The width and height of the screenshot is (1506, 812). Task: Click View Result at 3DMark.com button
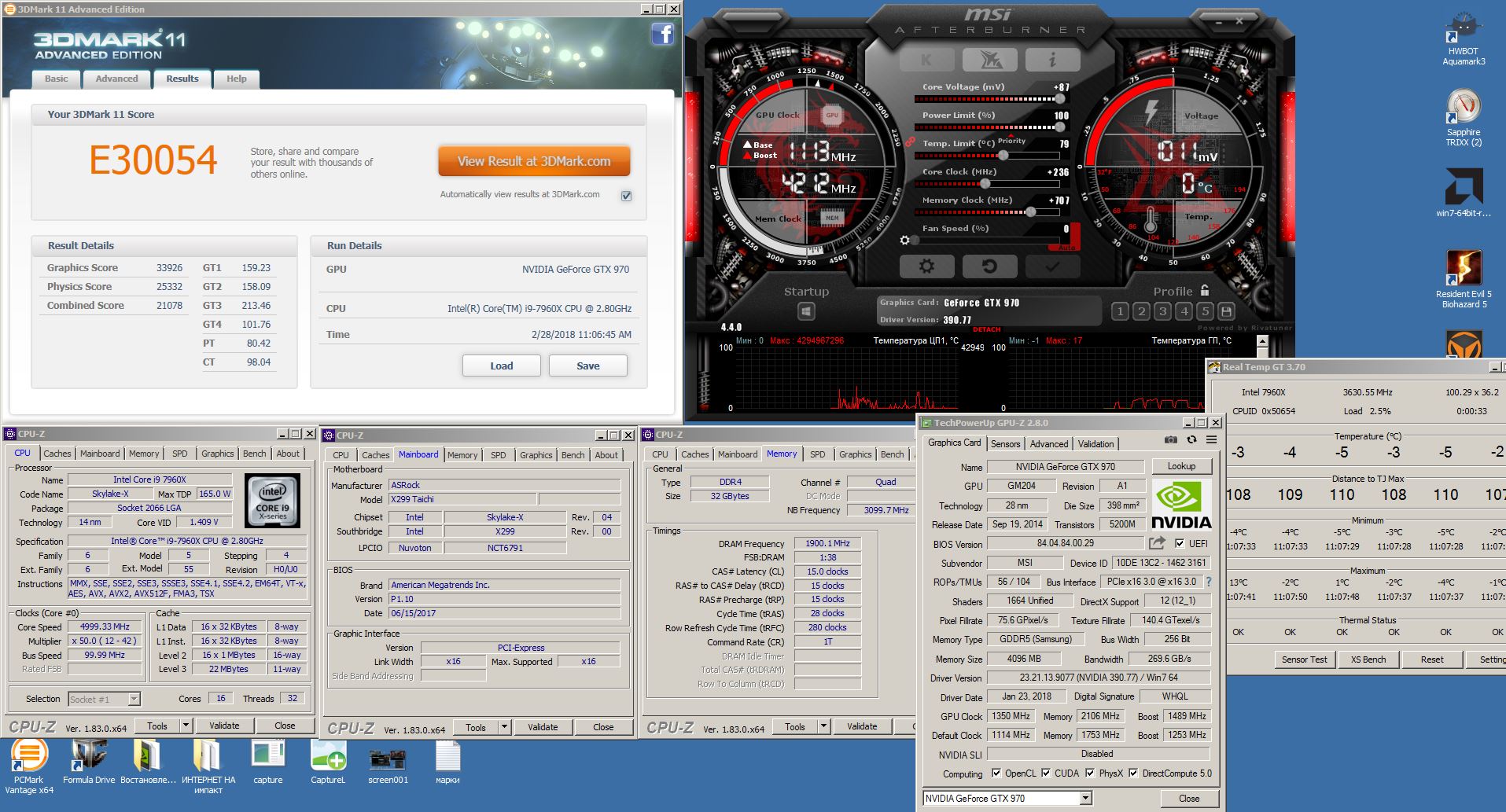(534, 161)
